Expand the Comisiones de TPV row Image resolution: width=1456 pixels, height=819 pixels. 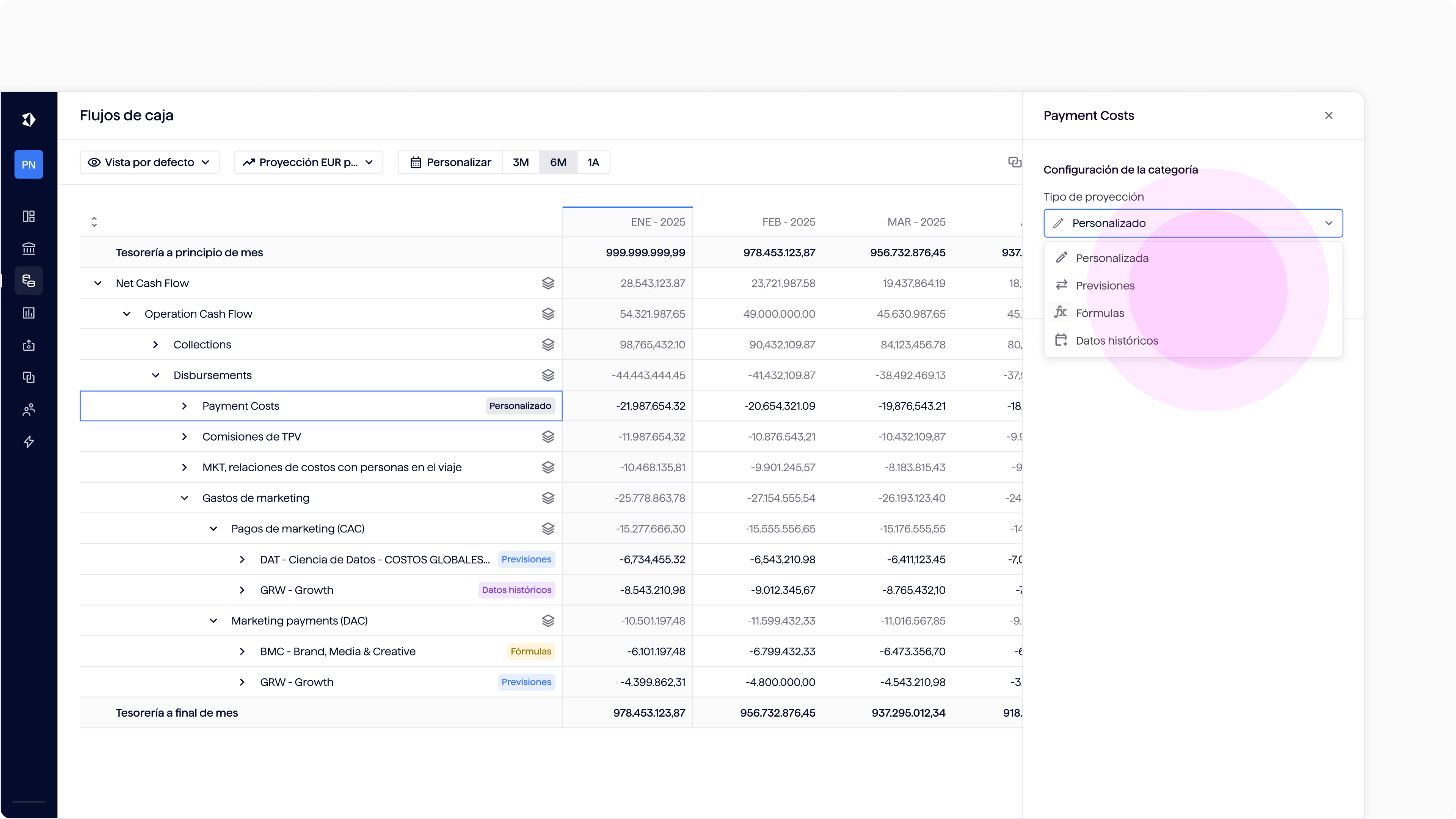coord(184,437)
